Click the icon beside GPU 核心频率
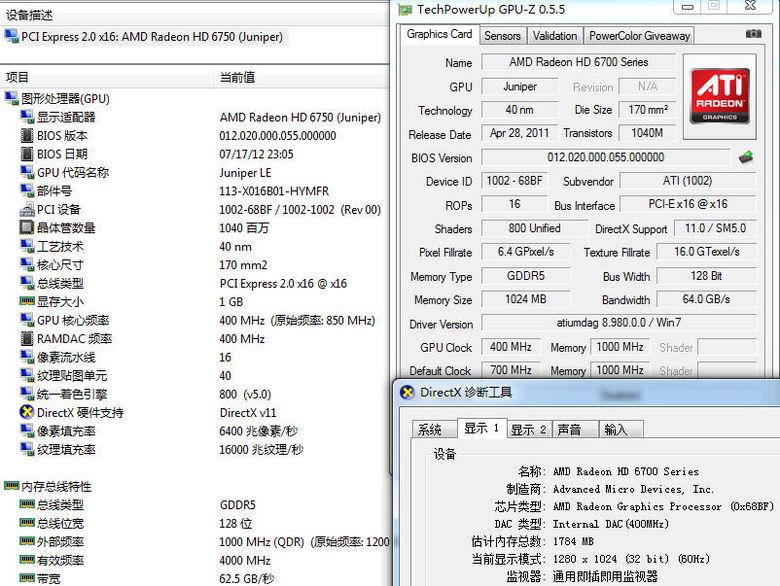The height and width of the screenshot is (586, 780). (27, 319)
